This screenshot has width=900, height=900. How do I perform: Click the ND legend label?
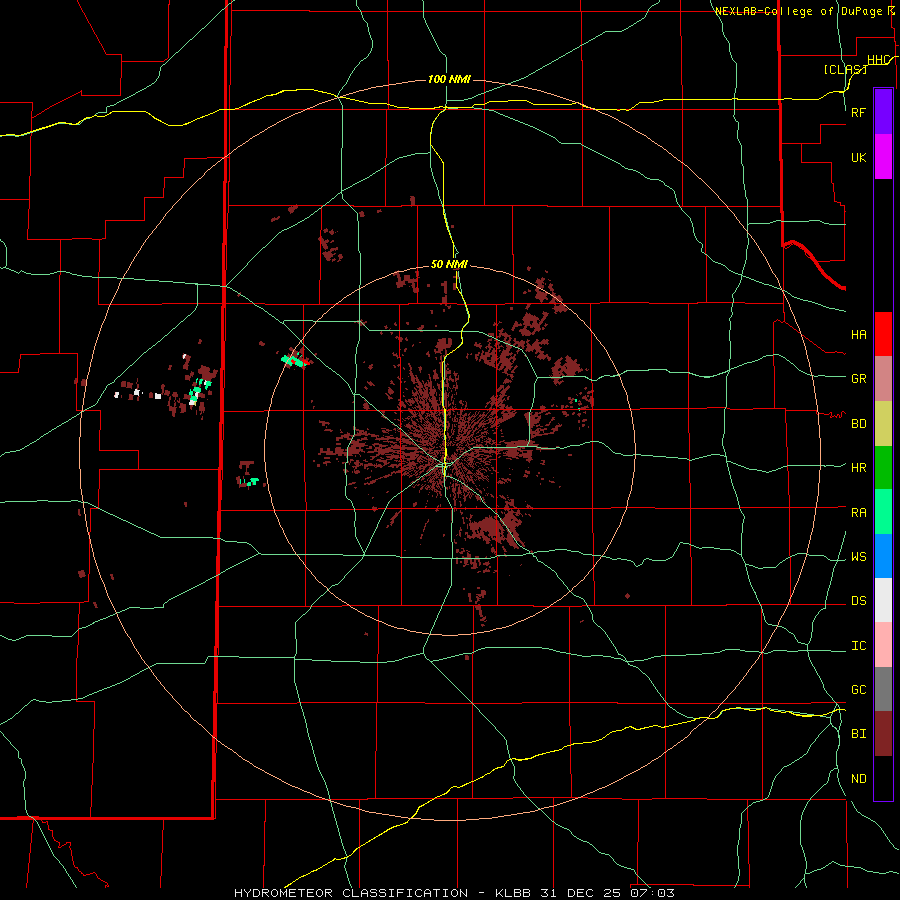pyautogui.click(x=858, y=779)
